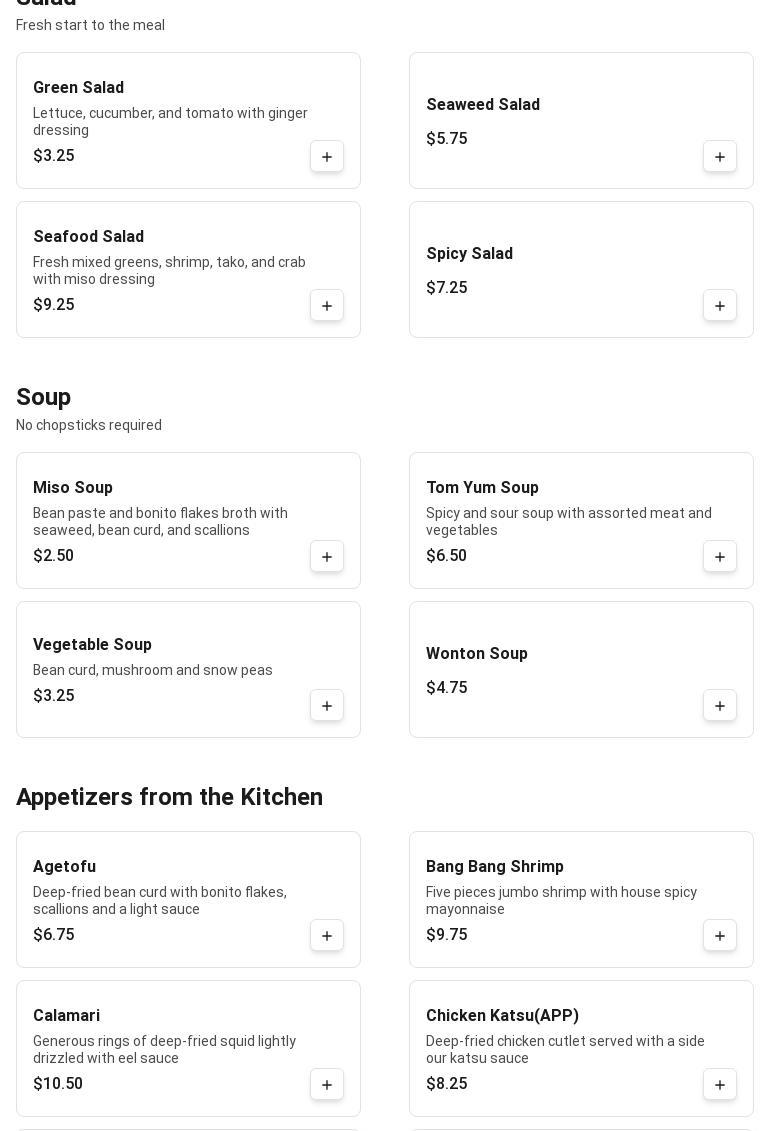
Task: Open the Green Salad item title
Action: 78,88
